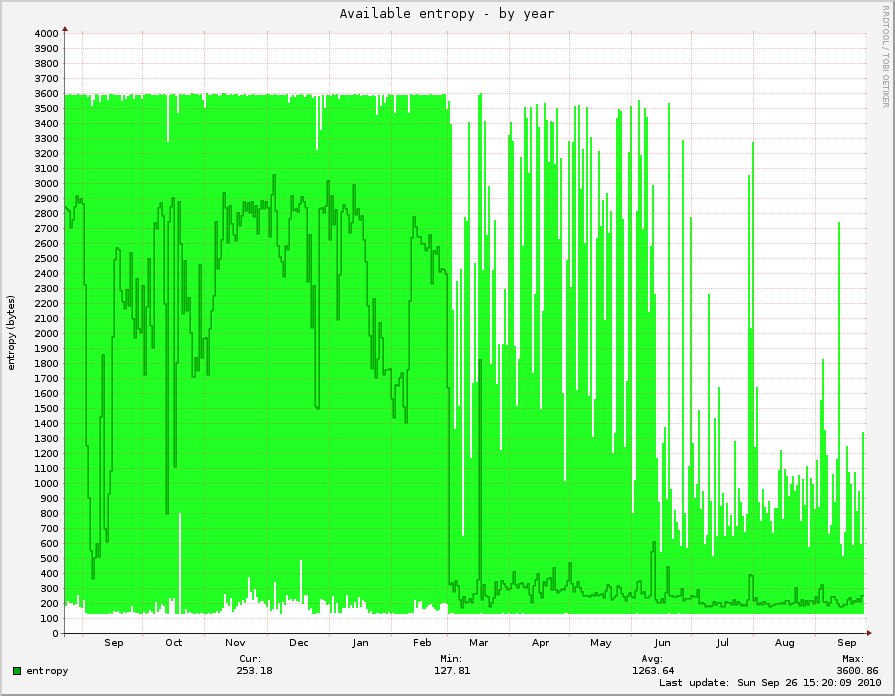Select the Oct month label on x-axis
The width and height of the screenshot is (895, 696).
pyautogui.click(x=174, y=643)
